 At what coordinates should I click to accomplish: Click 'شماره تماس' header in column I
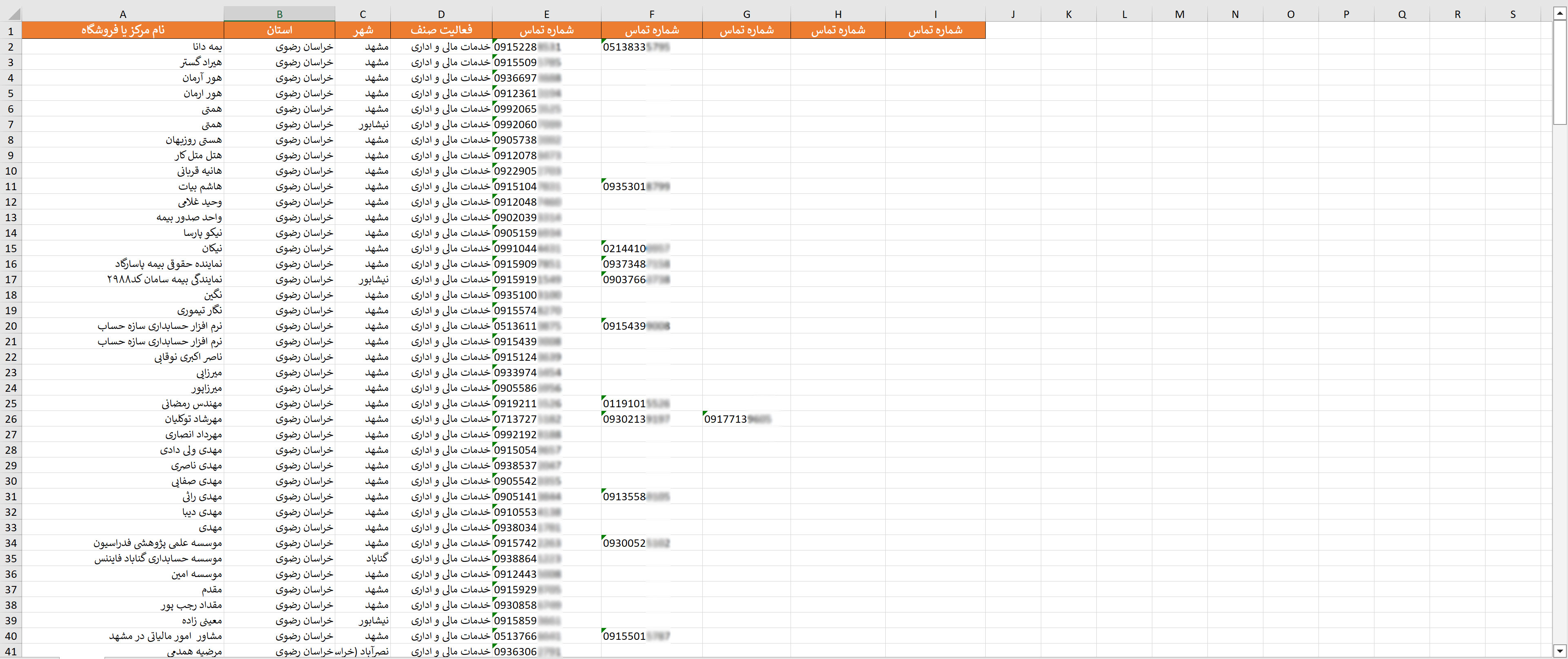935,30
